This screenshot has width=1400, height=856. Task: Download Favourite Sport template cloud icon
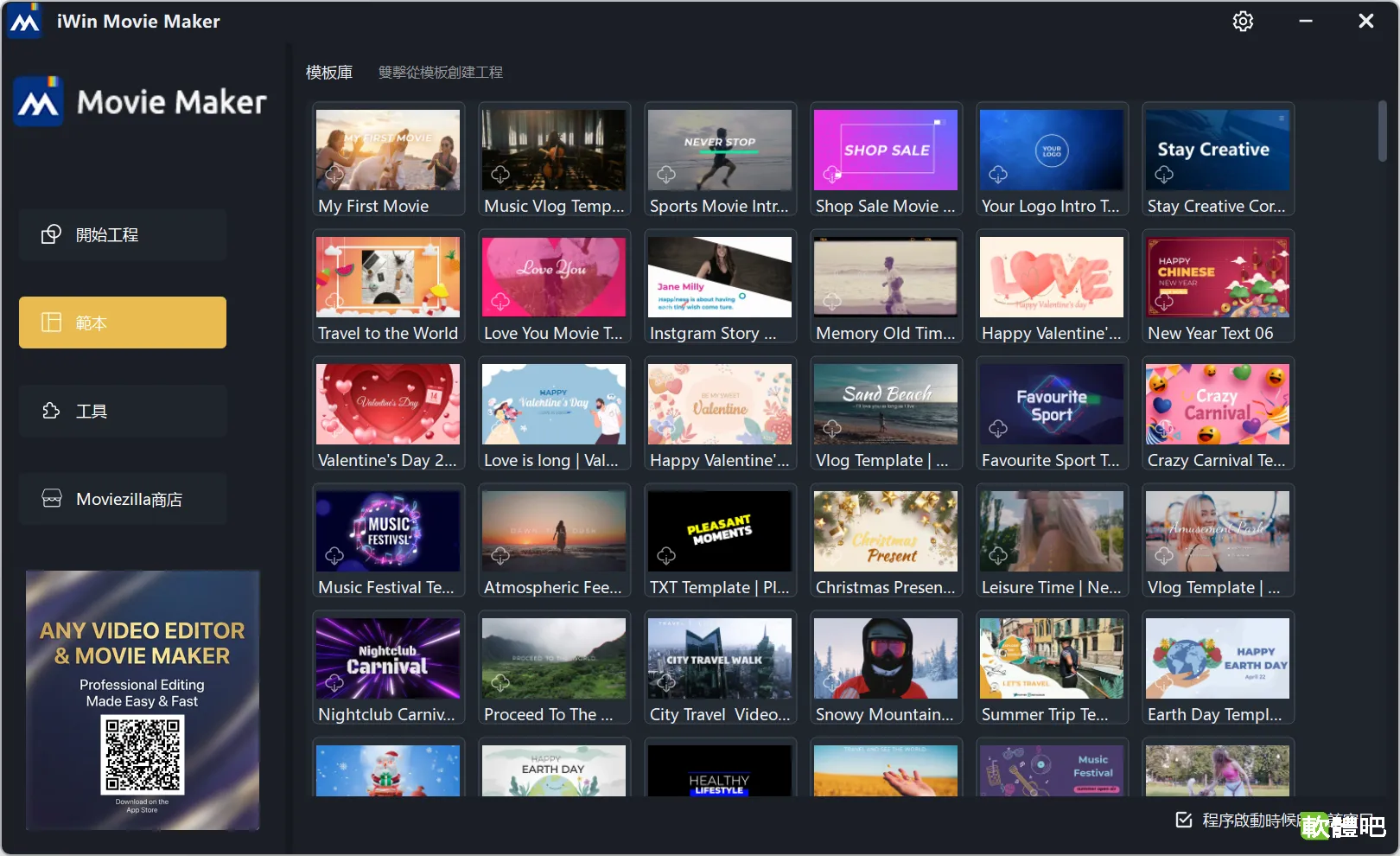click(x=998, y=429)
